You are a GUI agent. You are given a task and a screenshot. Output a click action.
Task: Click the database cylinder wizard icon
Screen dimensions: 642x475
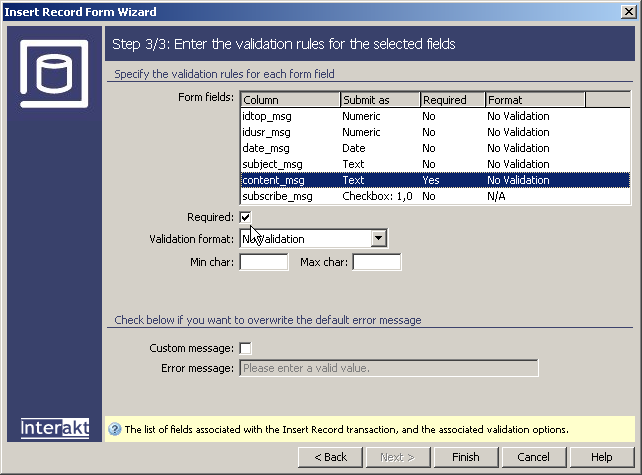tap(55, 73)
